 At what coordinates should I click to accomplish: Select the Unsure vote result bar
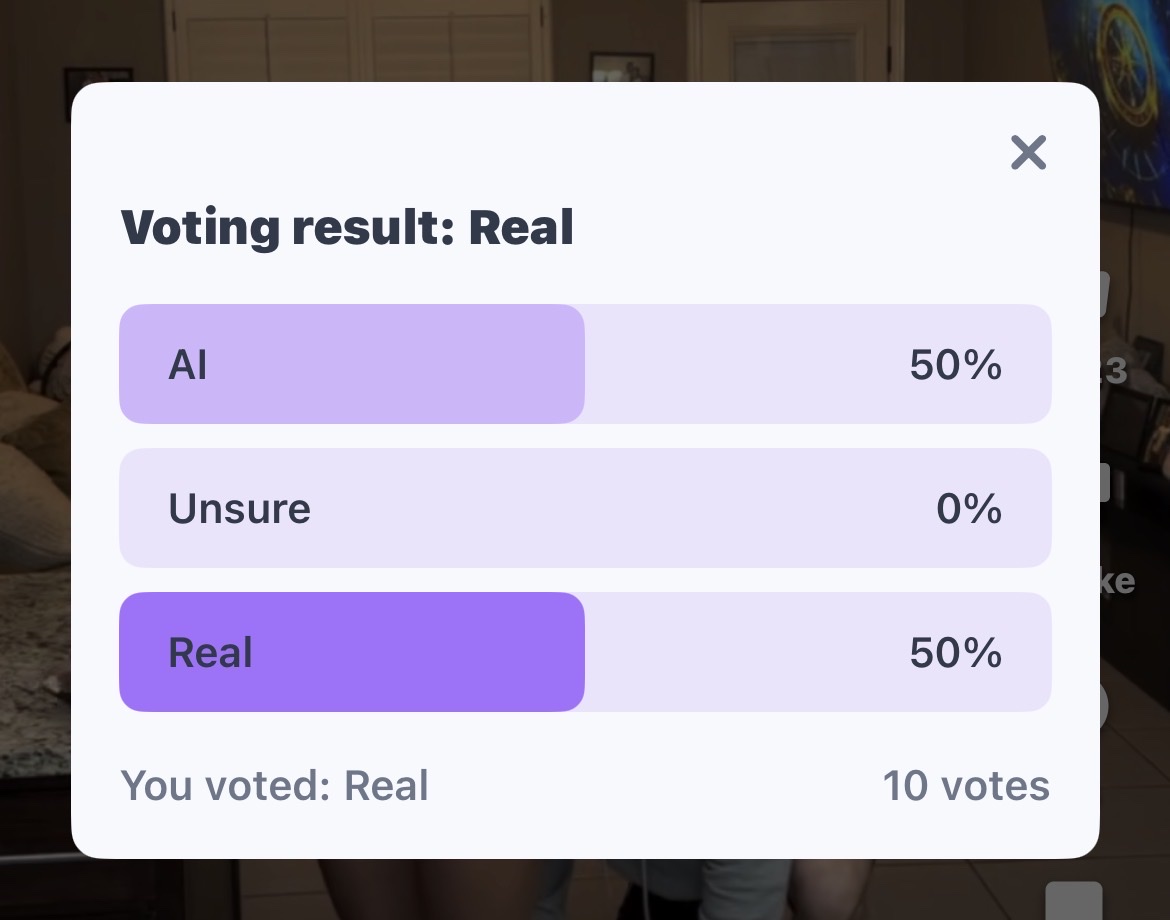(x=585, y=508)
